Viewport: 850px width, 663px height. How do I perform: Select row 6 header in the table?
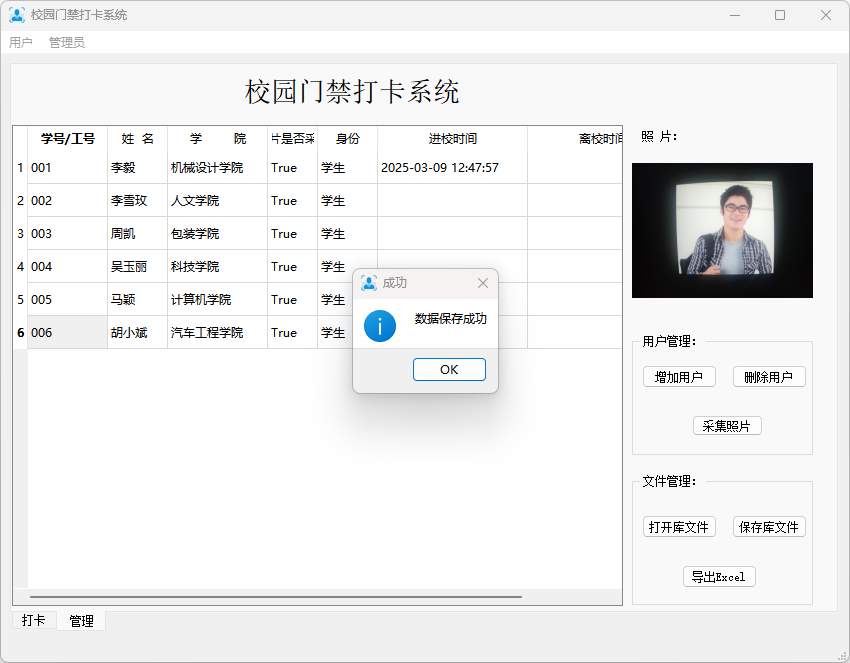pos(20,333)
